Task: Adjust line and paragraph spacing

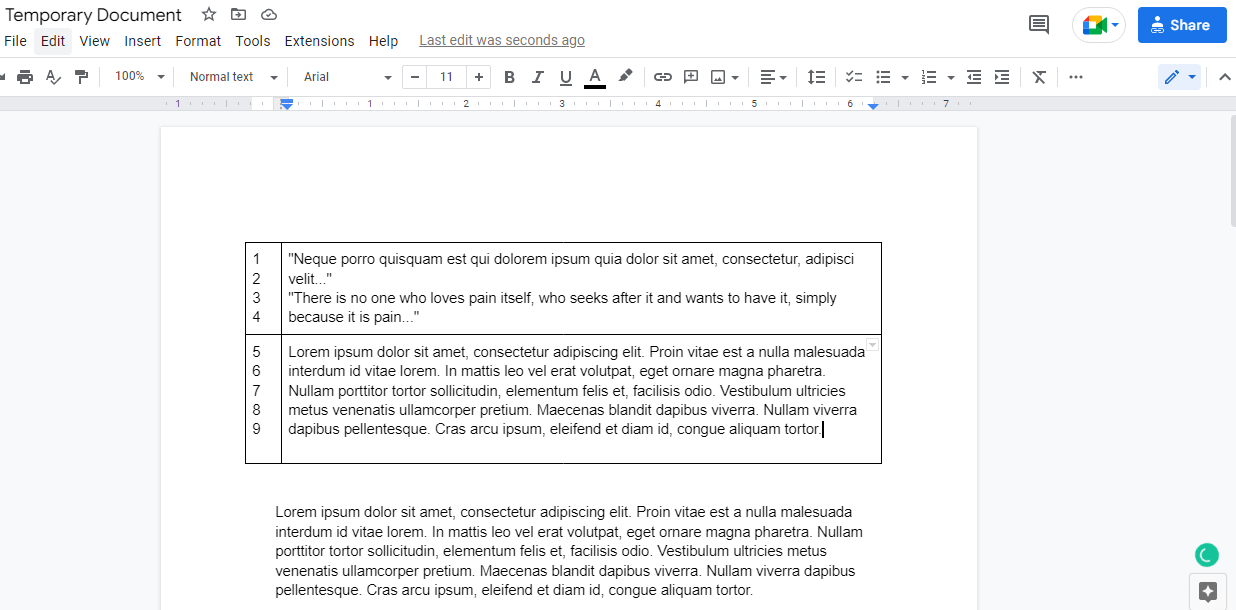Action: [x=816, y=76]
